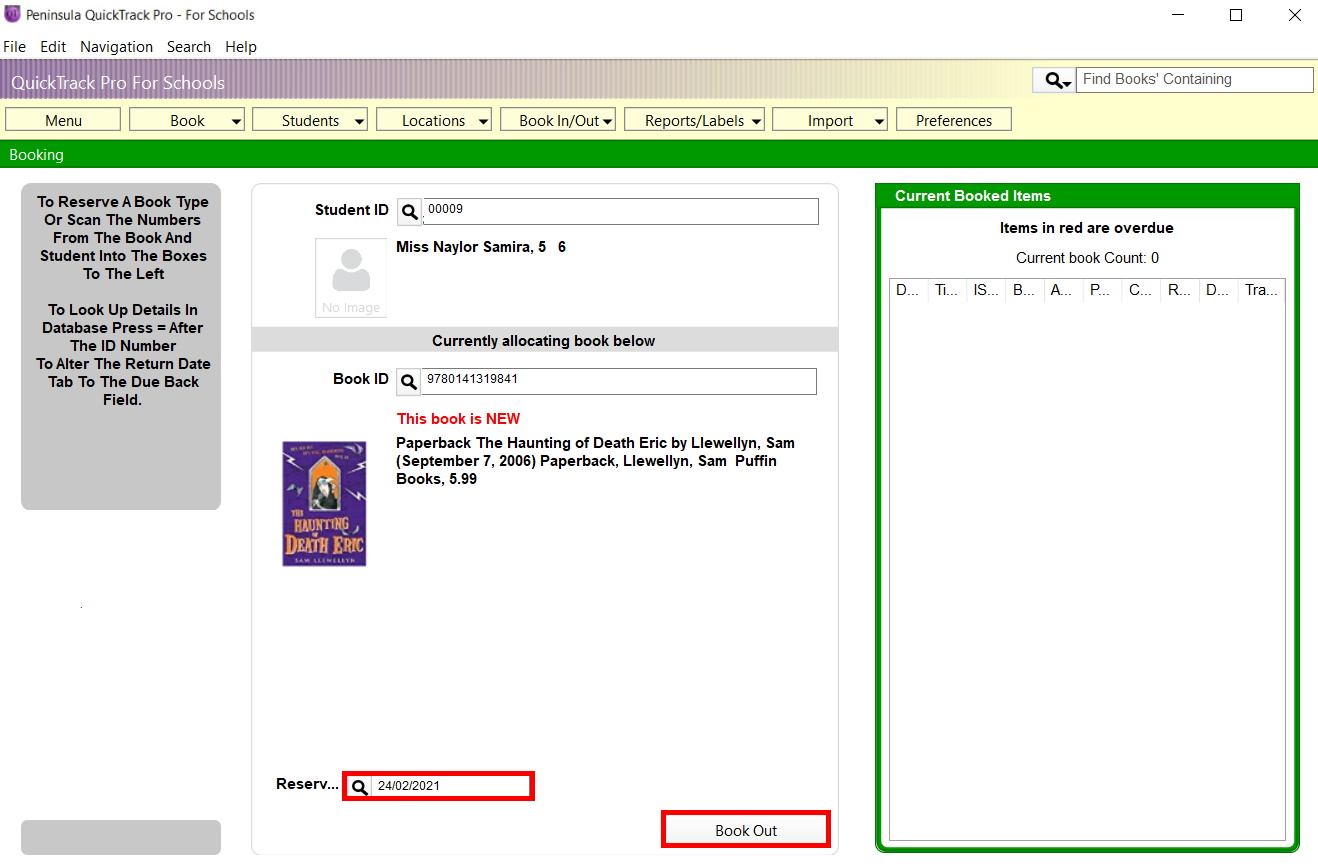Click the 'A...' column header
This screenshot has width=1318, height=867.
click(1063, 291)
